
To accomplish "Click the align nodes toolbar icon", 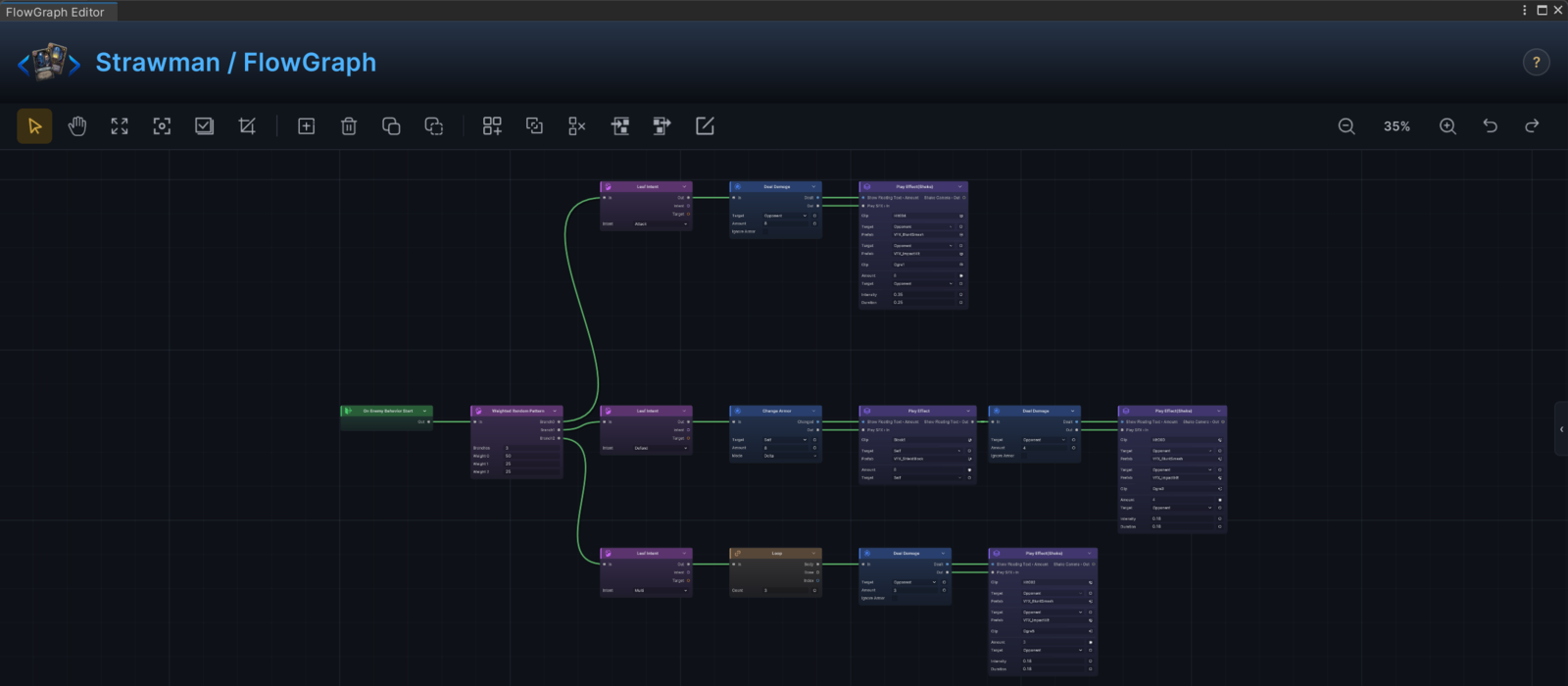I will 619,126.
